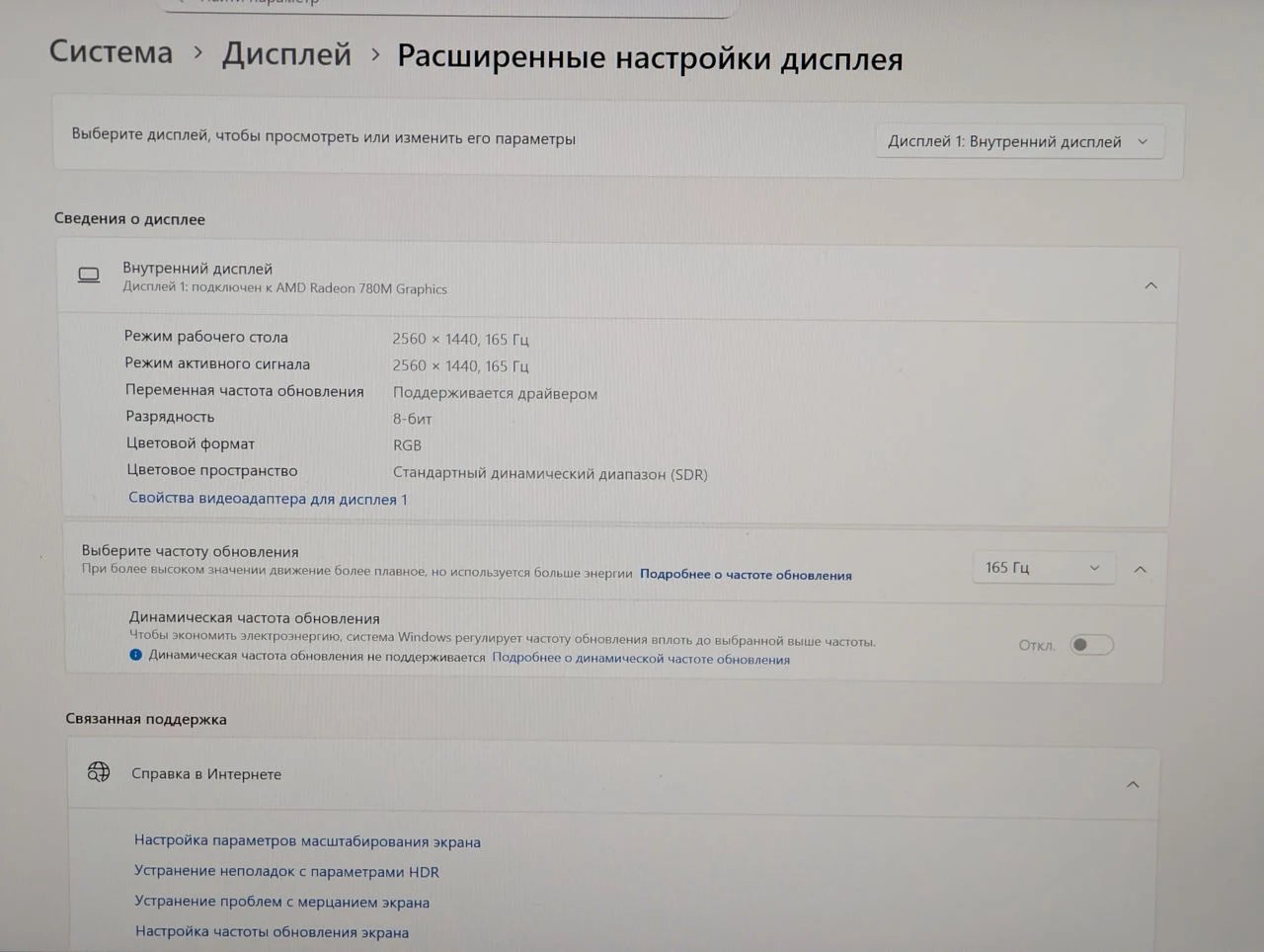Click the Цветовое пространство row label
Image resolution: width=1264 pixels, height=952 pixels.
pyautogui.click(x=212, y=470)
